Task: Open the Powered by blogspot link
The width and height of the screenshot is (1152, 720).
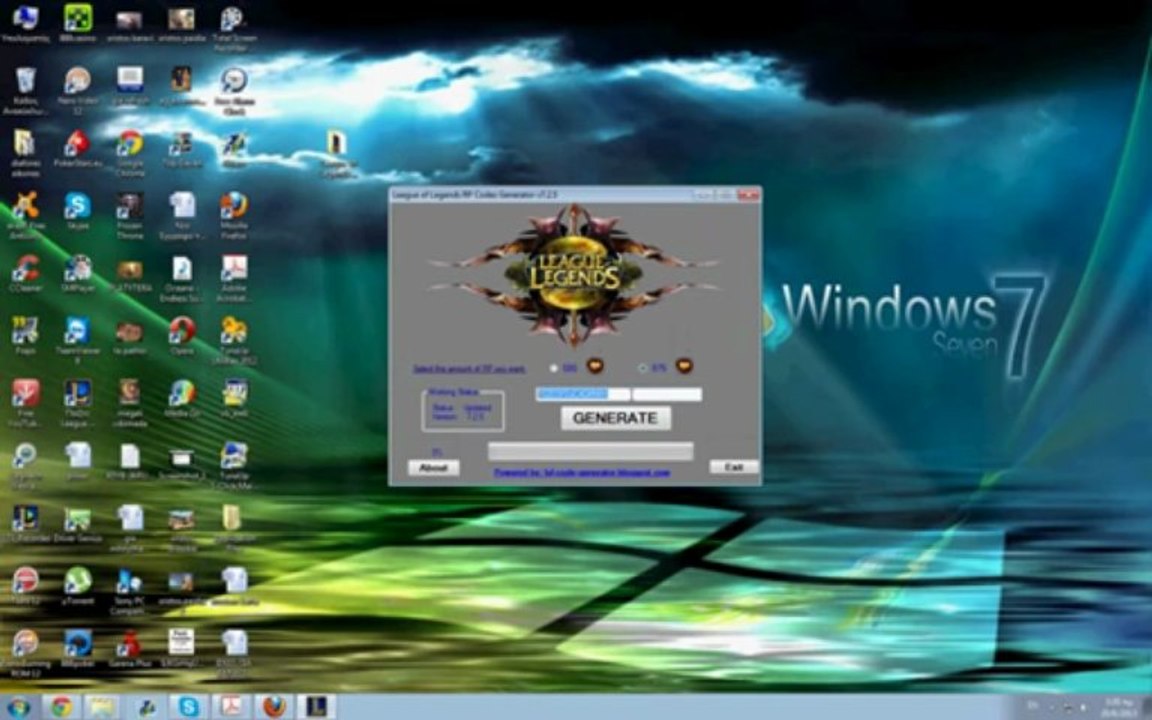Action: 582,473
